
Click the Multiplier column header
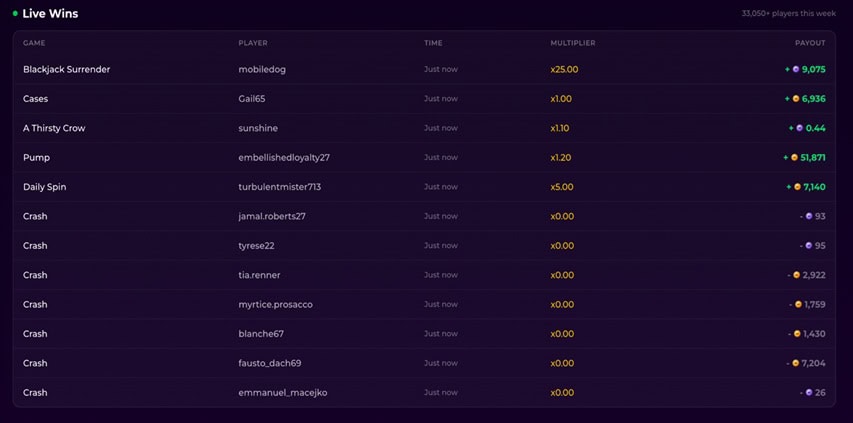click(573, 43)
